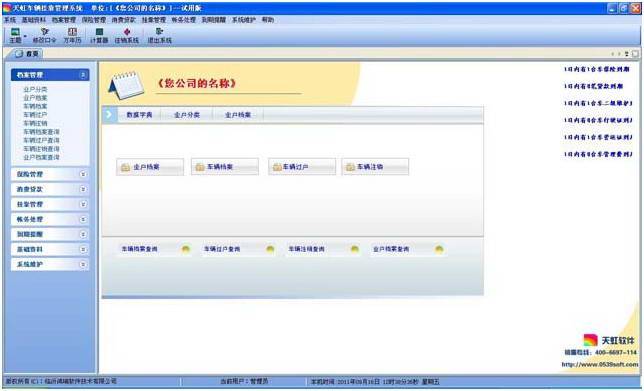644x391 pixels.
Task: Select the 首页 document tab
Action: [x=27, y=54]
